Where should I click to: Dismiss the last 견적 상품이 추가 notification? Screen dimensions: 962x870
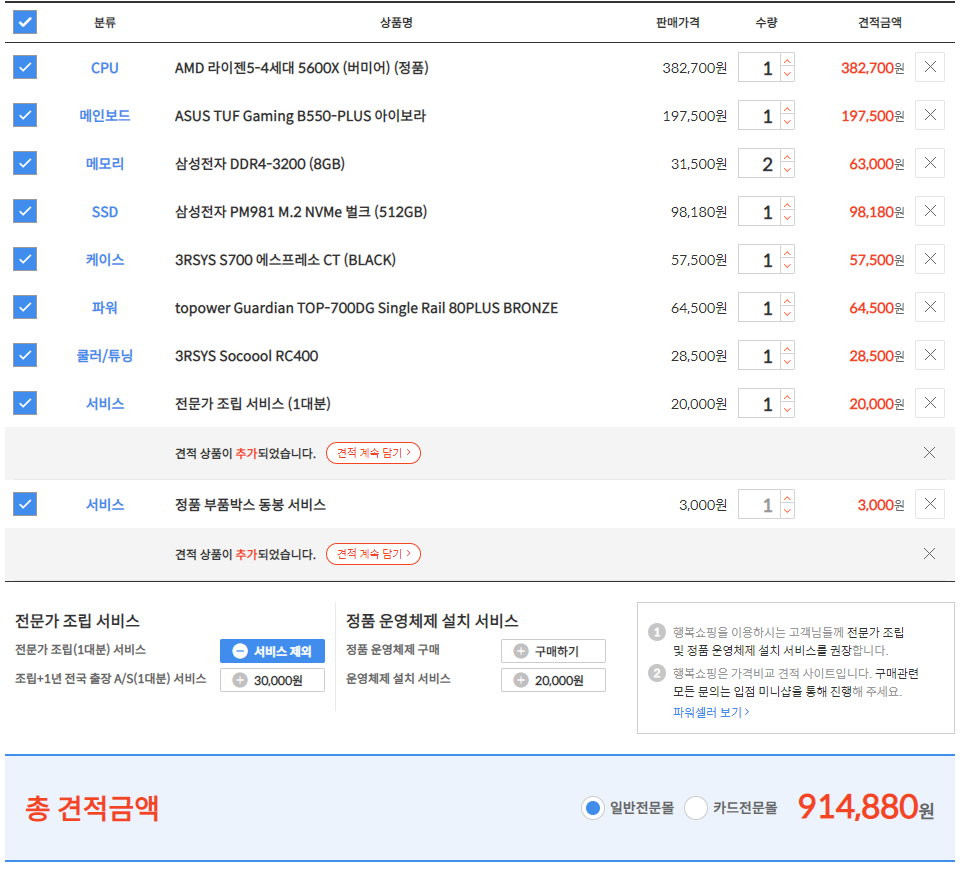click(x=929, y=554)
